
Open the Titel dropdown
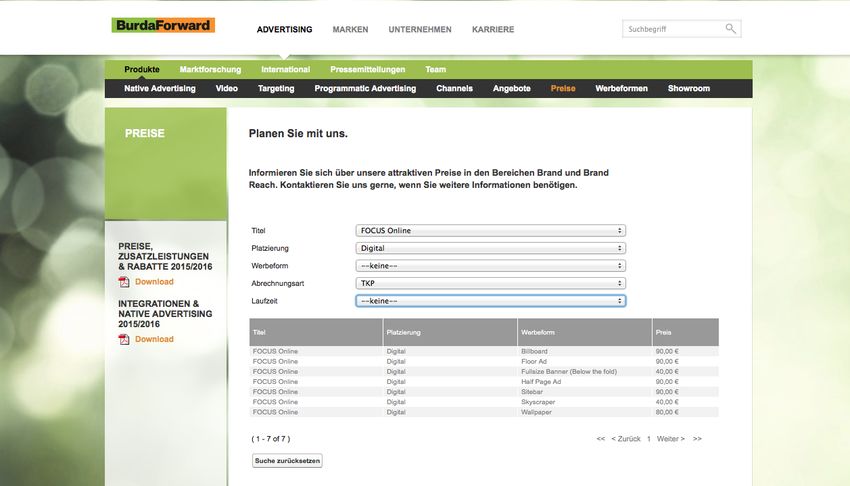pos(490,230)
